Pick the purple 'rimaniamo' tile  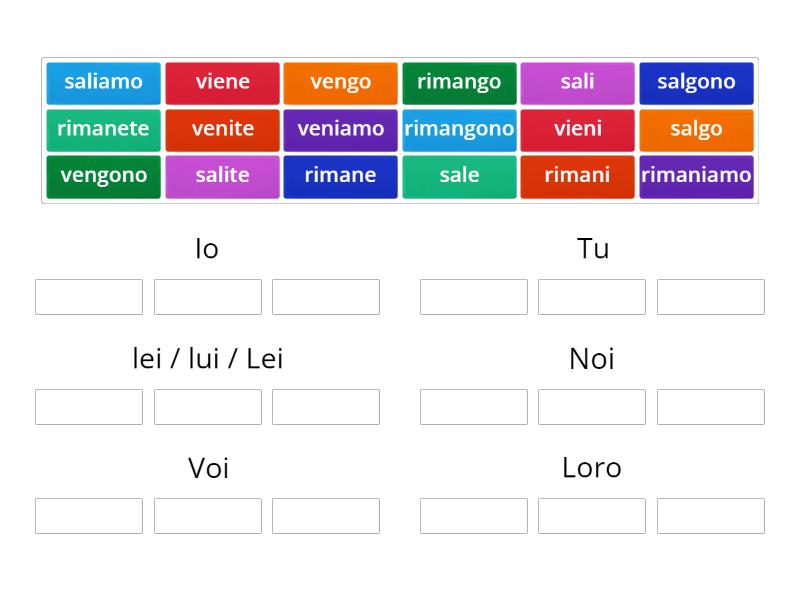coord(696,177)
